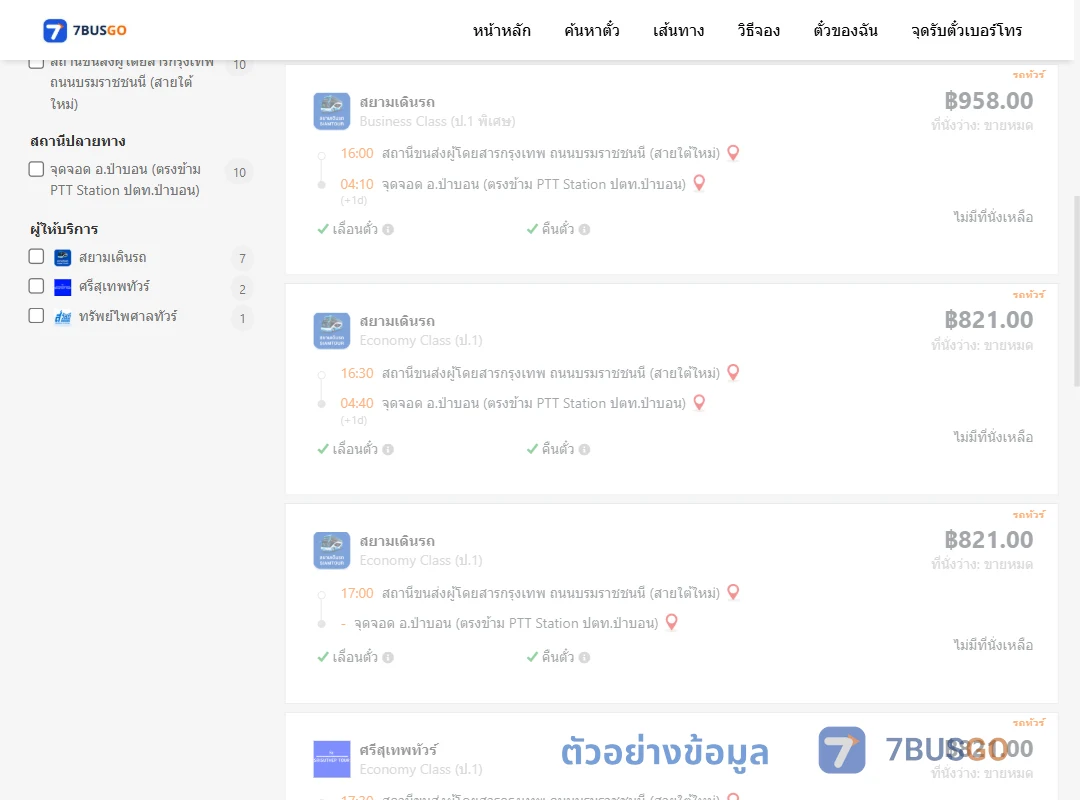This screenshot has width=1080, height=800.
Task: Click count badge 1 beside ทรัพย์ไพศาลทัวร์
Action: click(x=242, y=318)
